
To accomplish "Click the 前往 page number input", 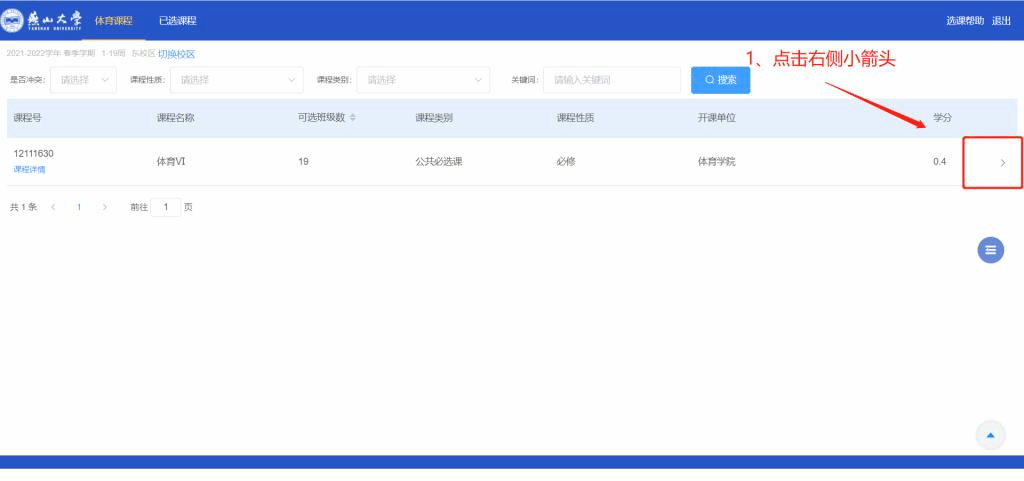I will [166, 208].
